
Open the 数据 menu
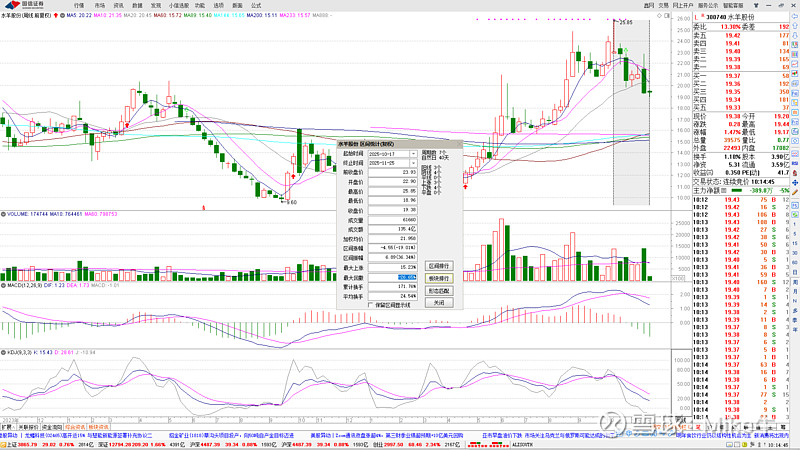pos(137,5)
